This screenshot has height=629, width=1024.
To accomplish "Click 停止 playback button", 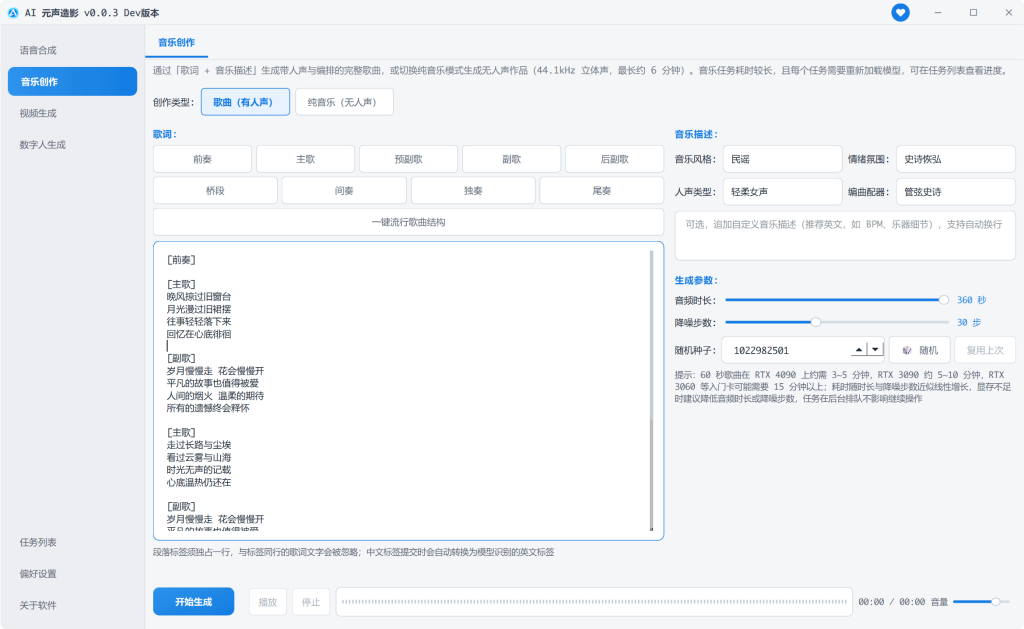I will [x=311, y=602].
